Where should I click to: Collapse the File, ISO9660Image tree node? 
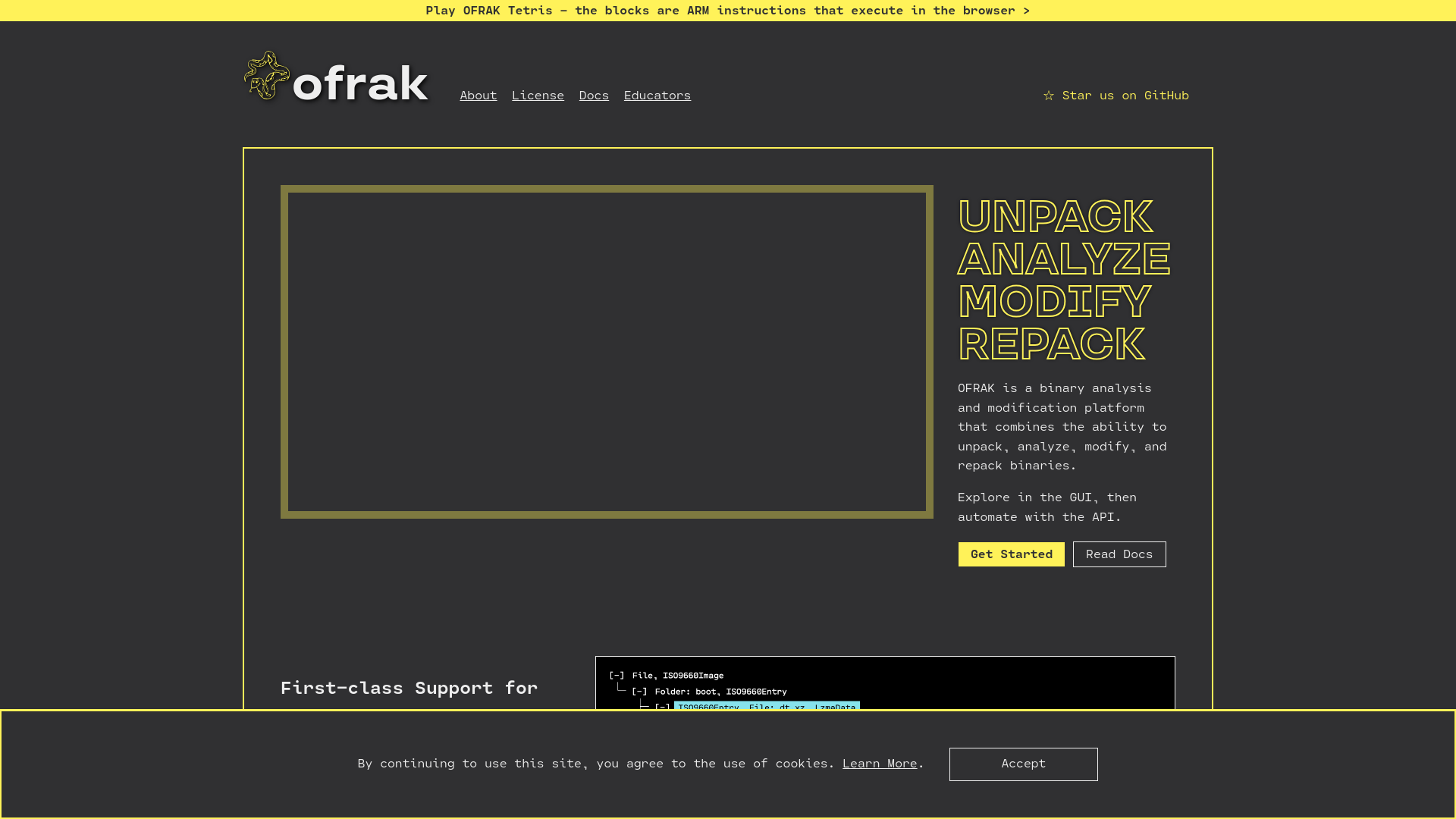coord(617,676)
